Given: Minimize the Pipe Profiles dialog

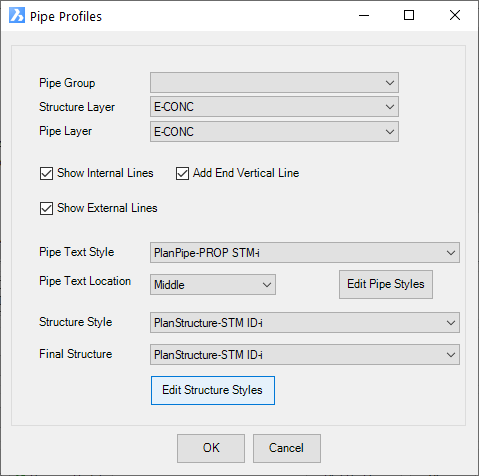Looking at the screenshot, I should pos(364,15).
